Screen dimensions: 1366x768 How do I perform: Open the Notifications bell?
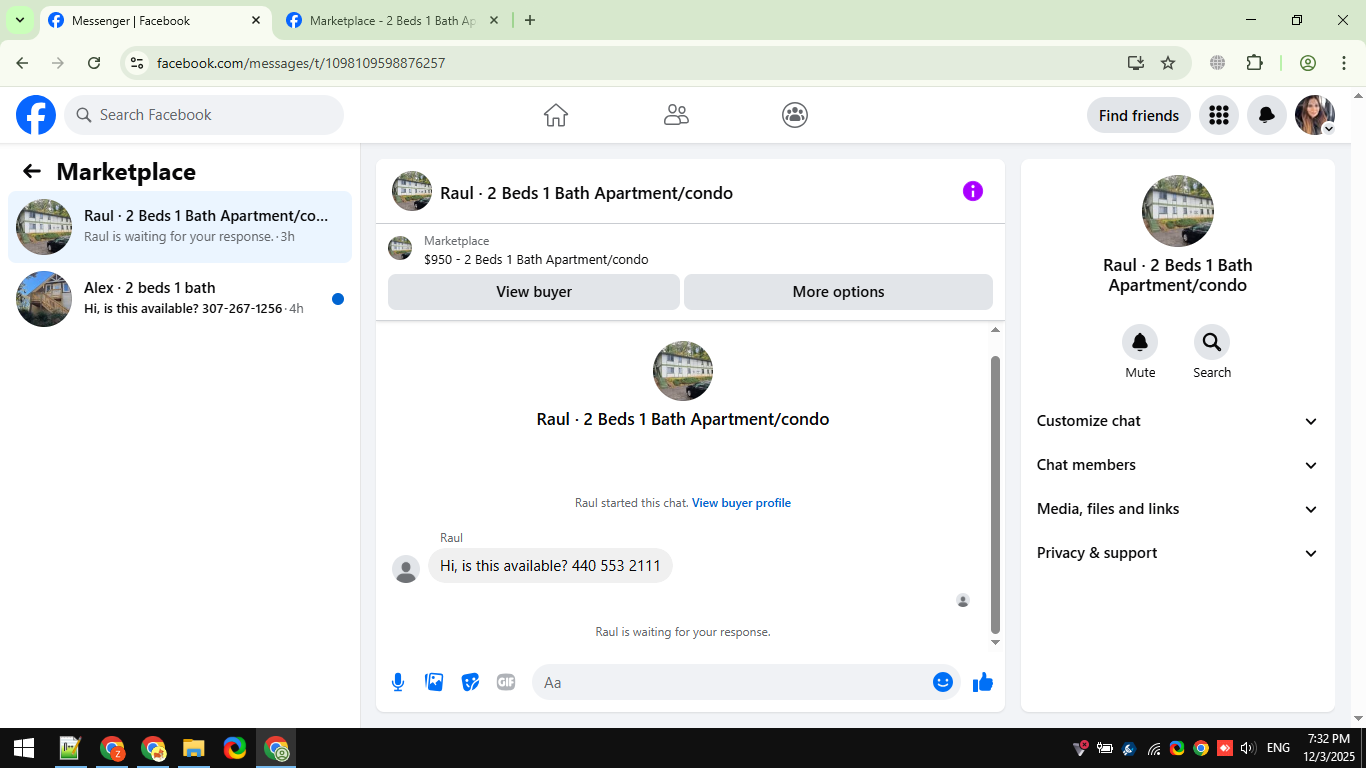pyautogui.click(x=1266, y=115)
